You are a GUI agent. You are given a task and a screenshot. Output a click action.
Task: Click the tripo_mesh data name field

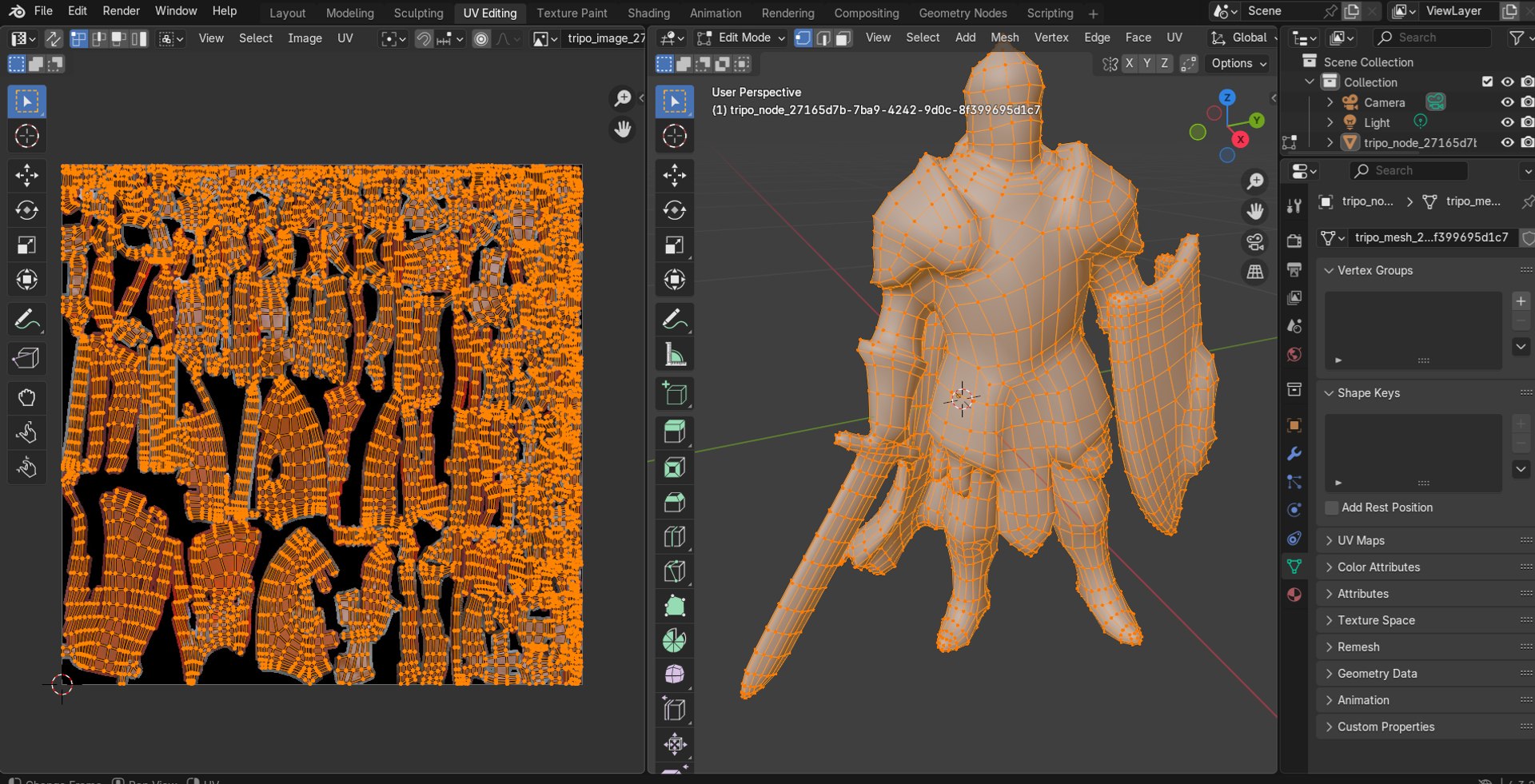pos(1431,237)
